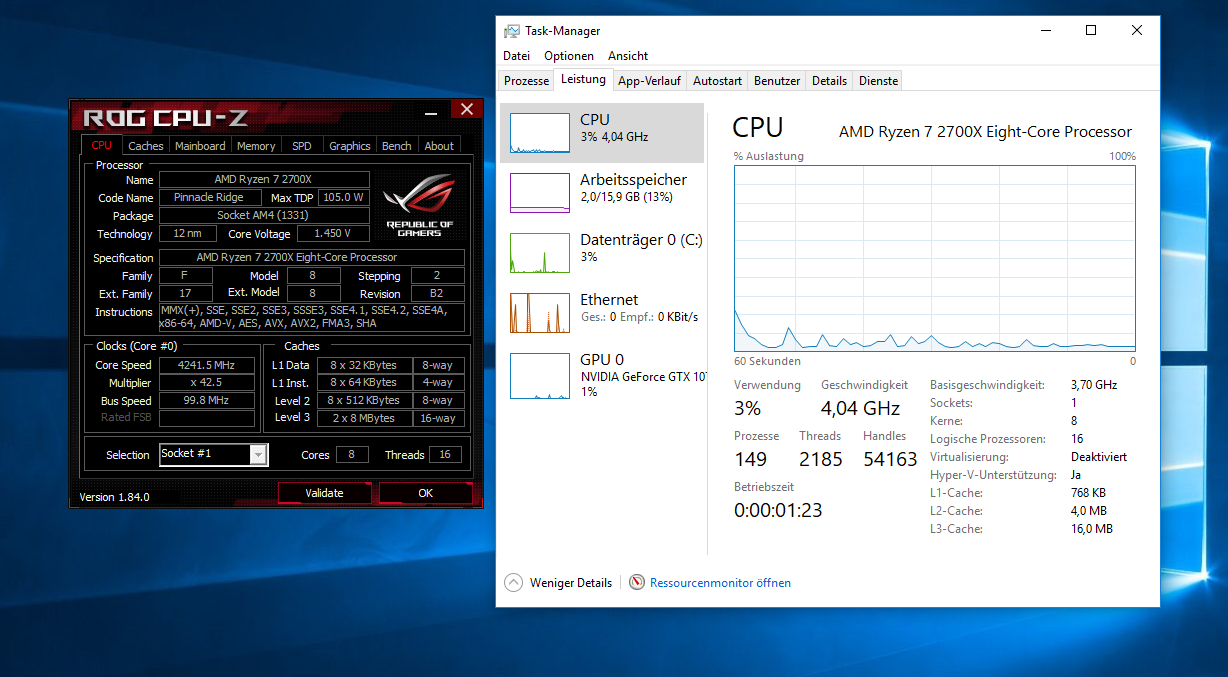
Task: Minimize the Task-Manager window
Action: tap(1045, 31)
